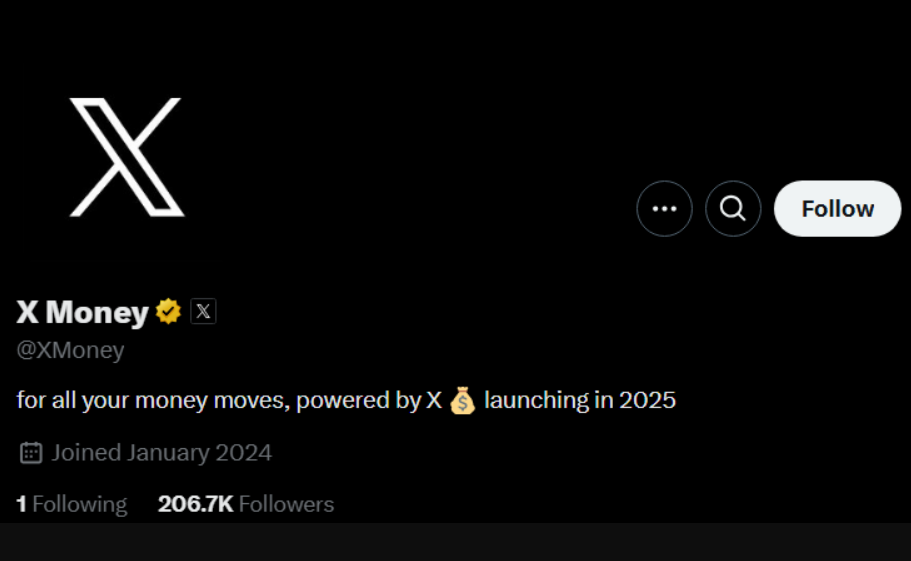Click the magnifier search profile icon
The height and width of the screenshot is (561, 911).
pyautogui.click(x=733, y=208)
